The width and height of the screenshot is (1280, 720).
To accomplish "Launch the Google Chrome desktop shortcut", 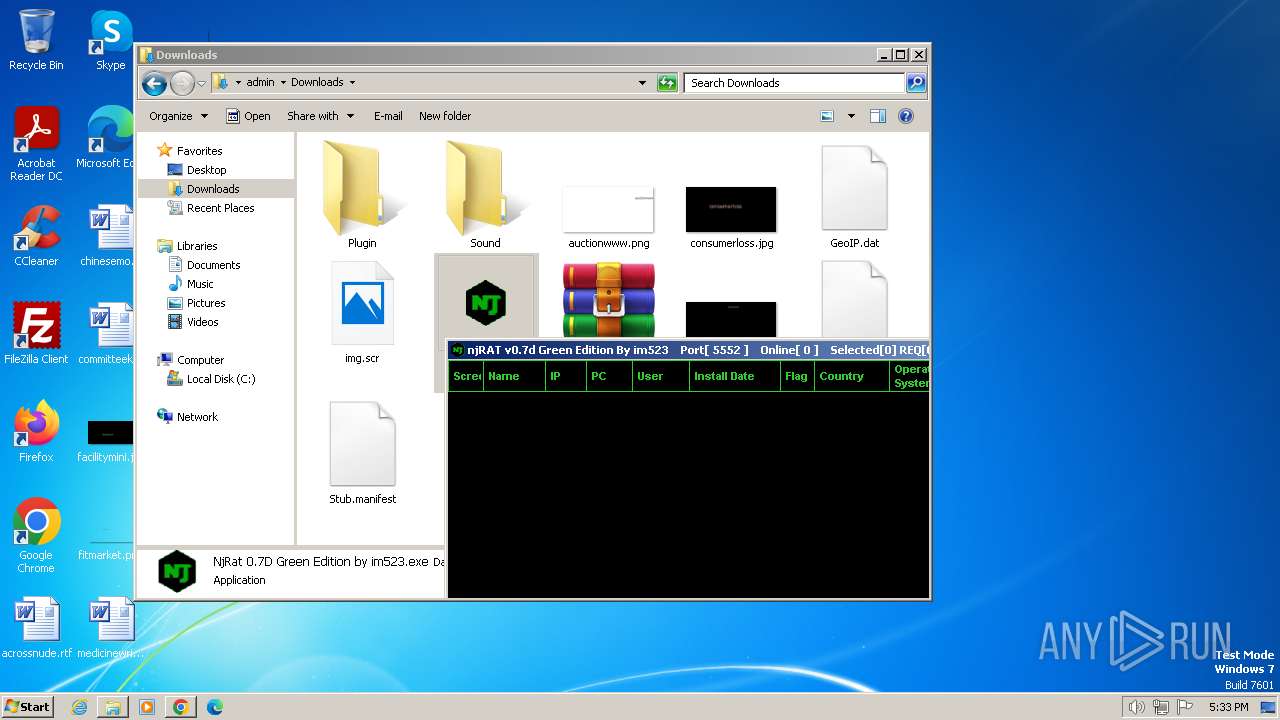I will 36,536.
